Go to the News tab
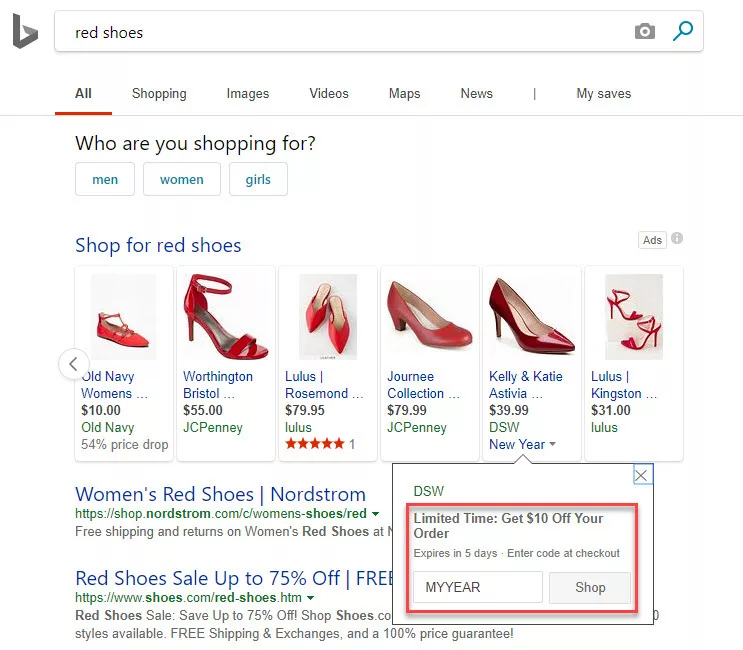This screenshot has height=650, width=743. (476, 93)
